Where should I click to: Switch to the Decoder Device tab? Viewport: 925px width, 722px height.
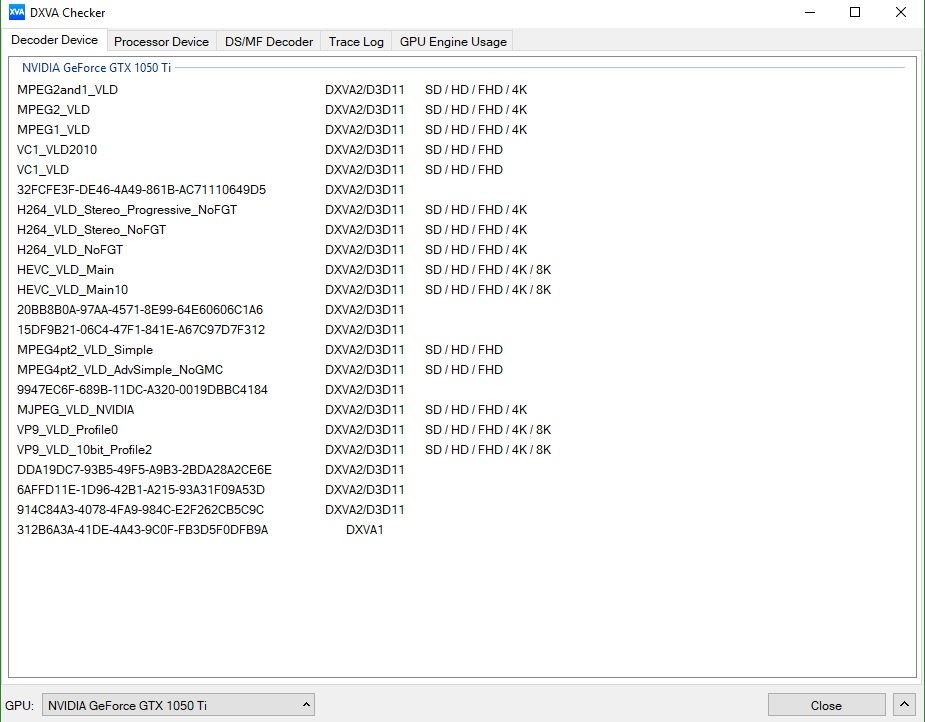[54, 40]
